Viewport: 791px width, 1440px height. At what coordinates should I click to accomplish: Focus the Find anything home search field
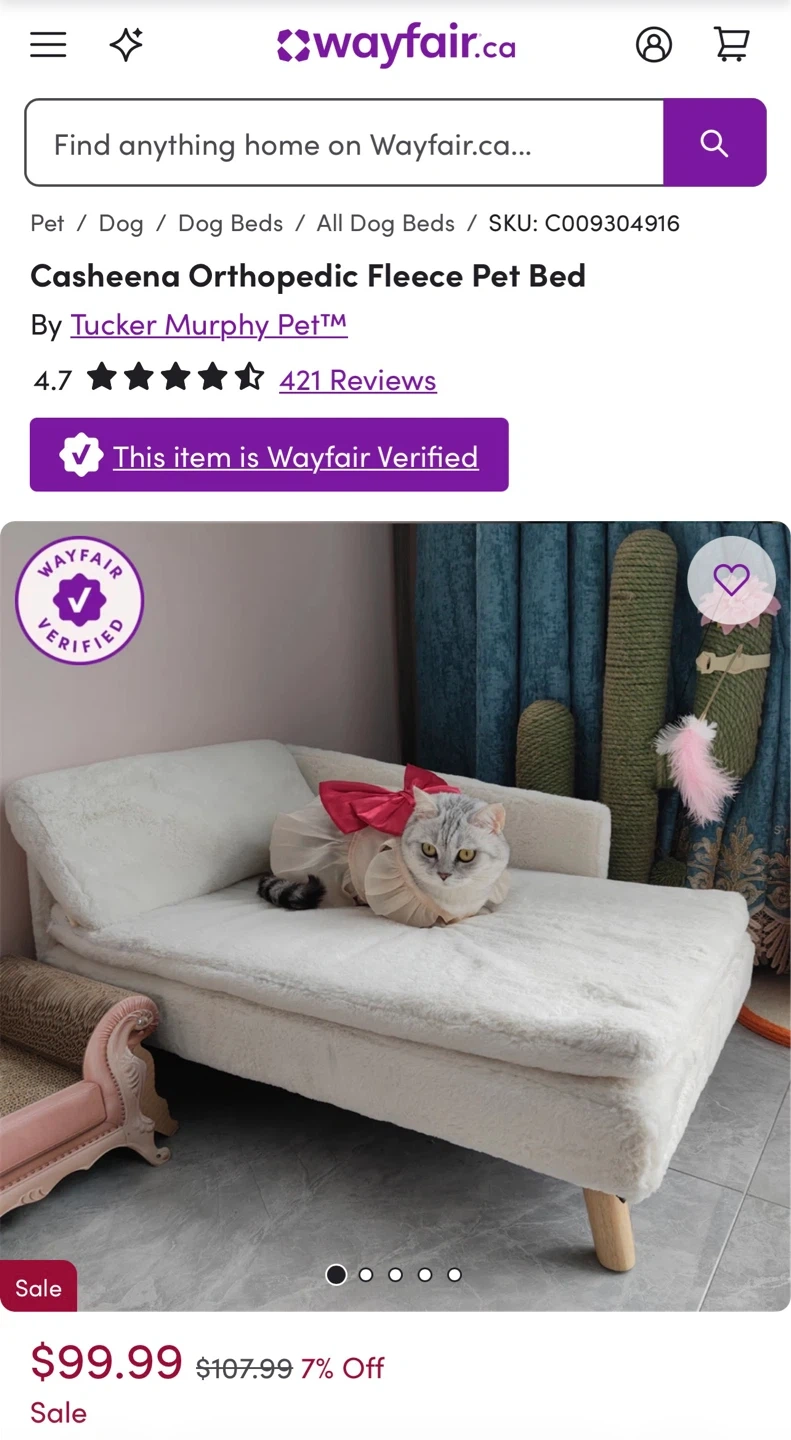(344, 142)
